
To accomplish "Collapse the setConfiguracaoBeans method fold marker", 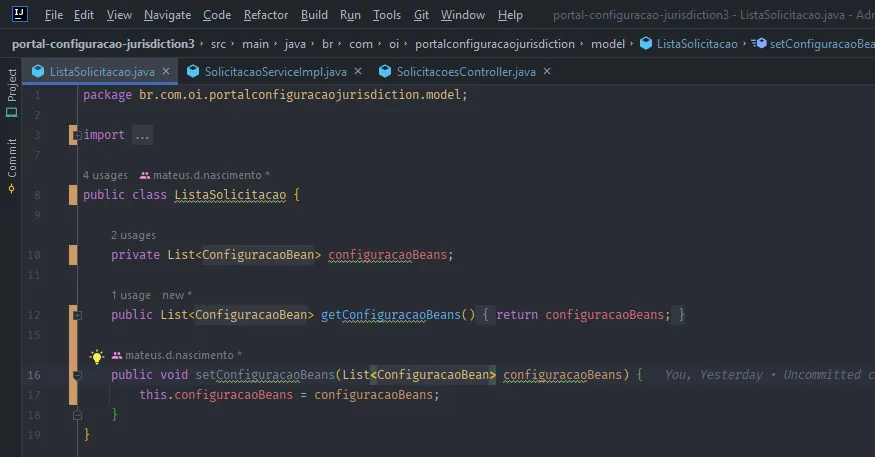I will 78,375.
